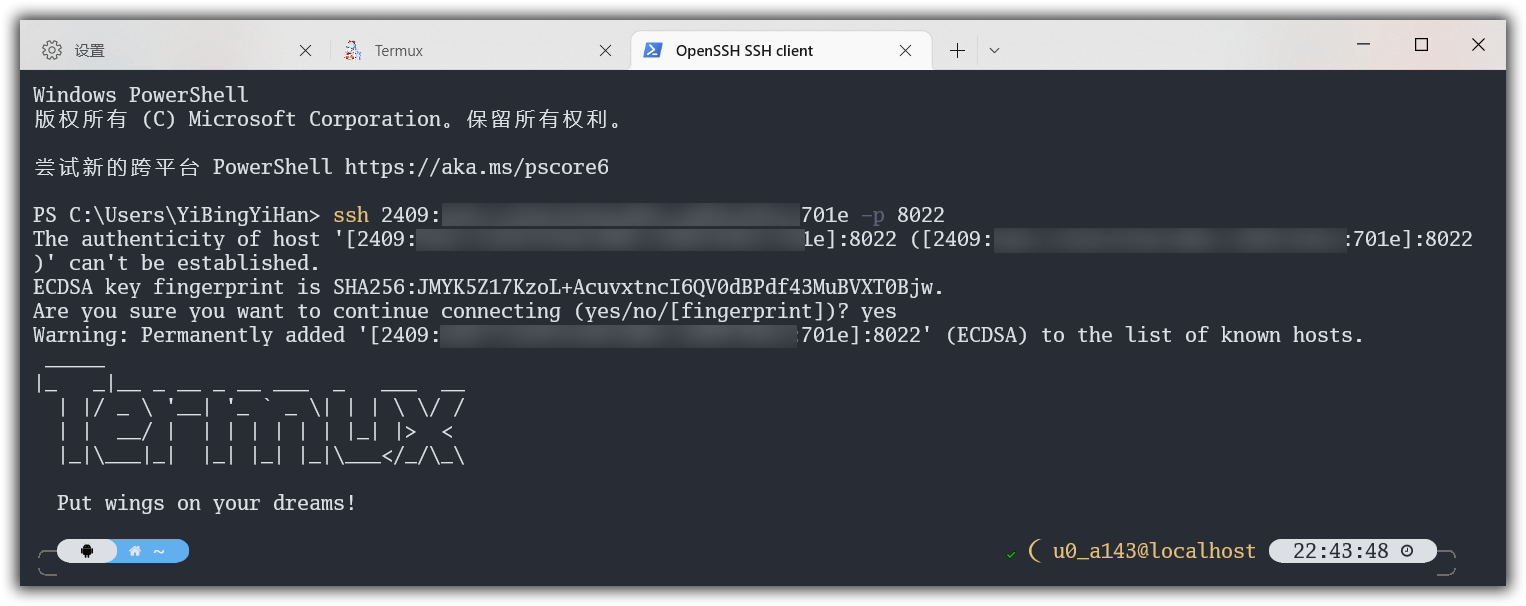Click the u0_a143@localhost prompt text

(1154, 551)
